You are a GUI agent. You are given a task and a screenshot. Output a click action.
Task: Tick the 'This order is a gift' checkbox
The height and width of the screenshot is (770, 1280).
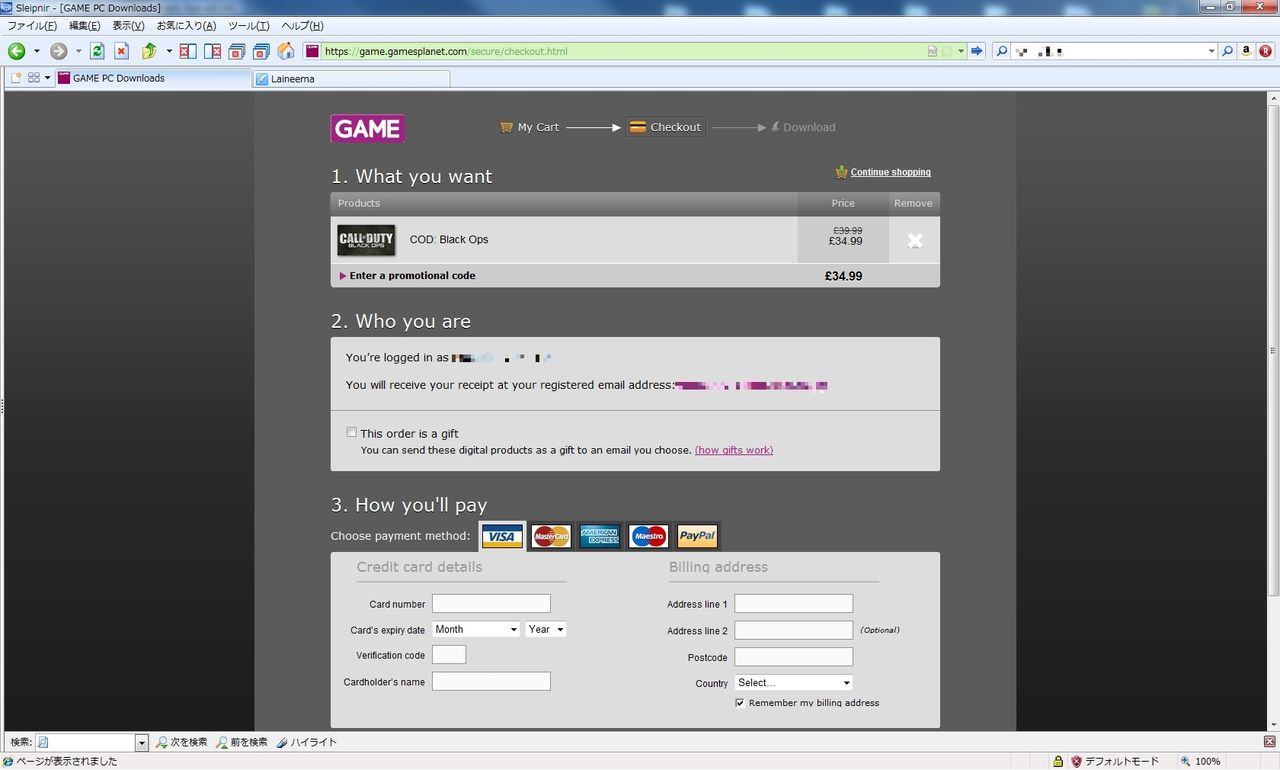pos(351,432)
